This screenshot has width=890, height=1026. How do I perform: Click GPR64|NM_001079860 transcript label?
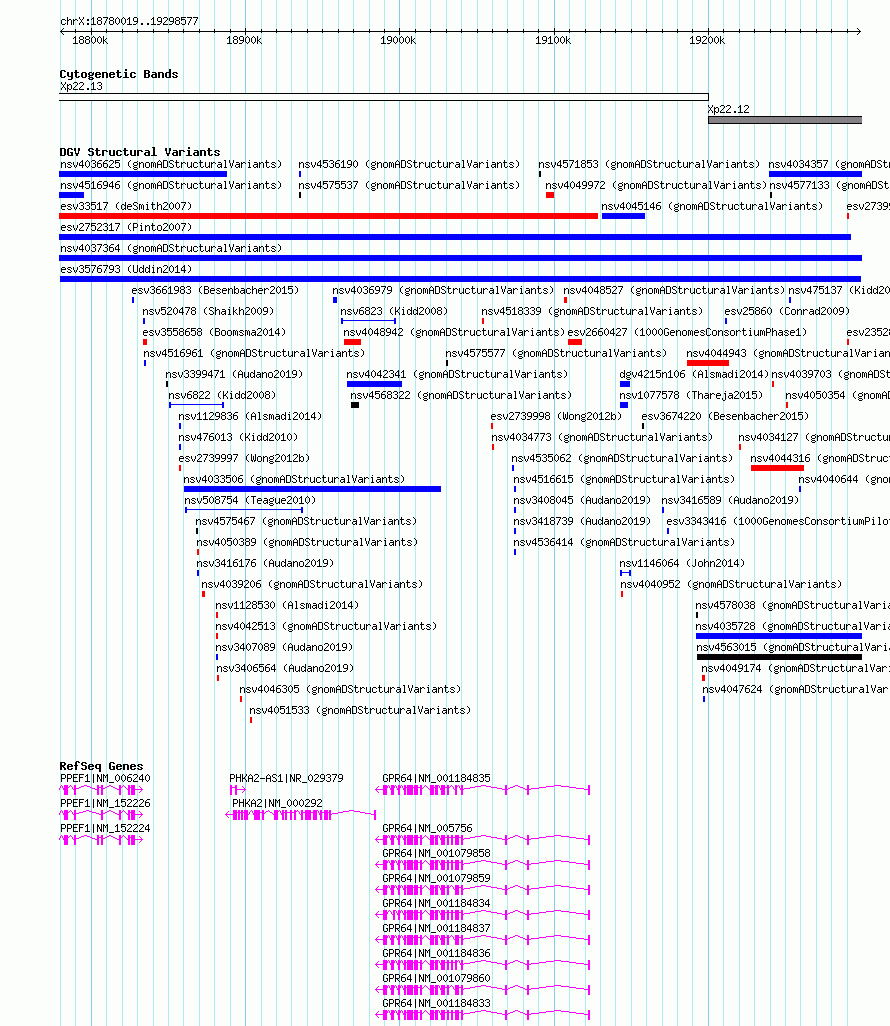pos(436,978)
